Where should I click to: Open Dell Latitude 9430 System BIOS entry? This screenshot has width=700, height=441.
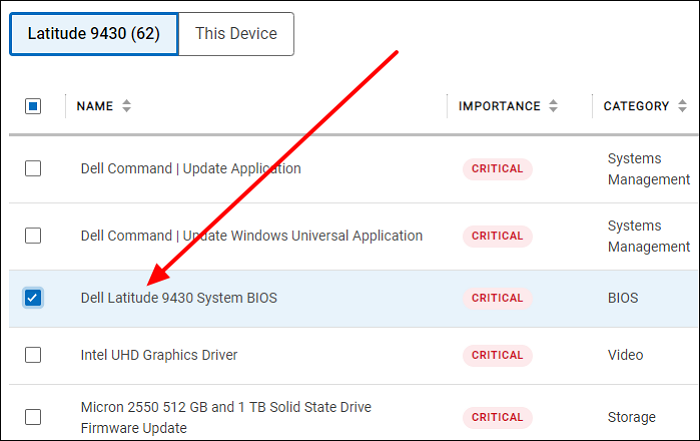click(179, 298)
